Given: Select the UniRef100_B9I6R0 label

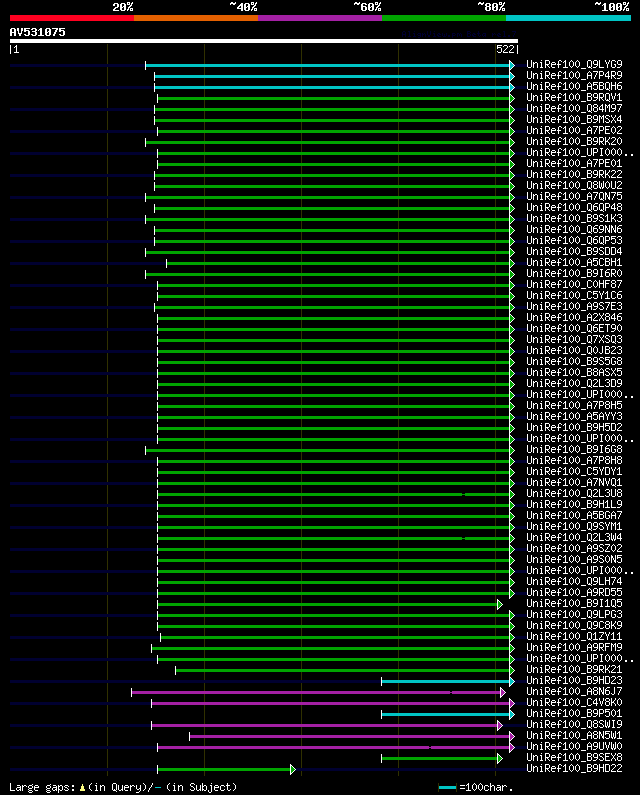Looking at the screenshot, I should 574,273.
